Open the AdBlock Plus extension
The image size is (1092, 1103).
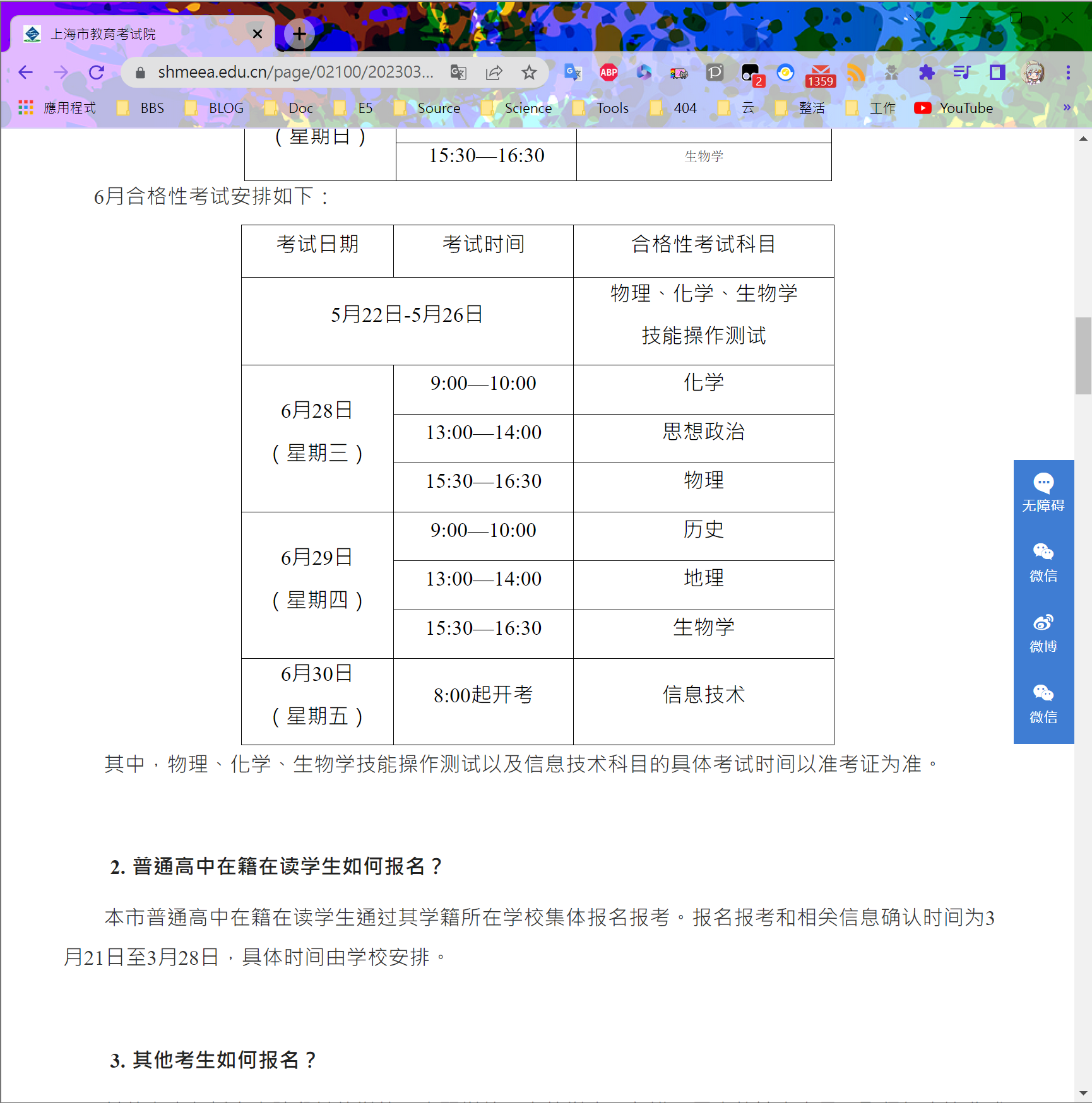pyautogui.click(x=608, y=73)
